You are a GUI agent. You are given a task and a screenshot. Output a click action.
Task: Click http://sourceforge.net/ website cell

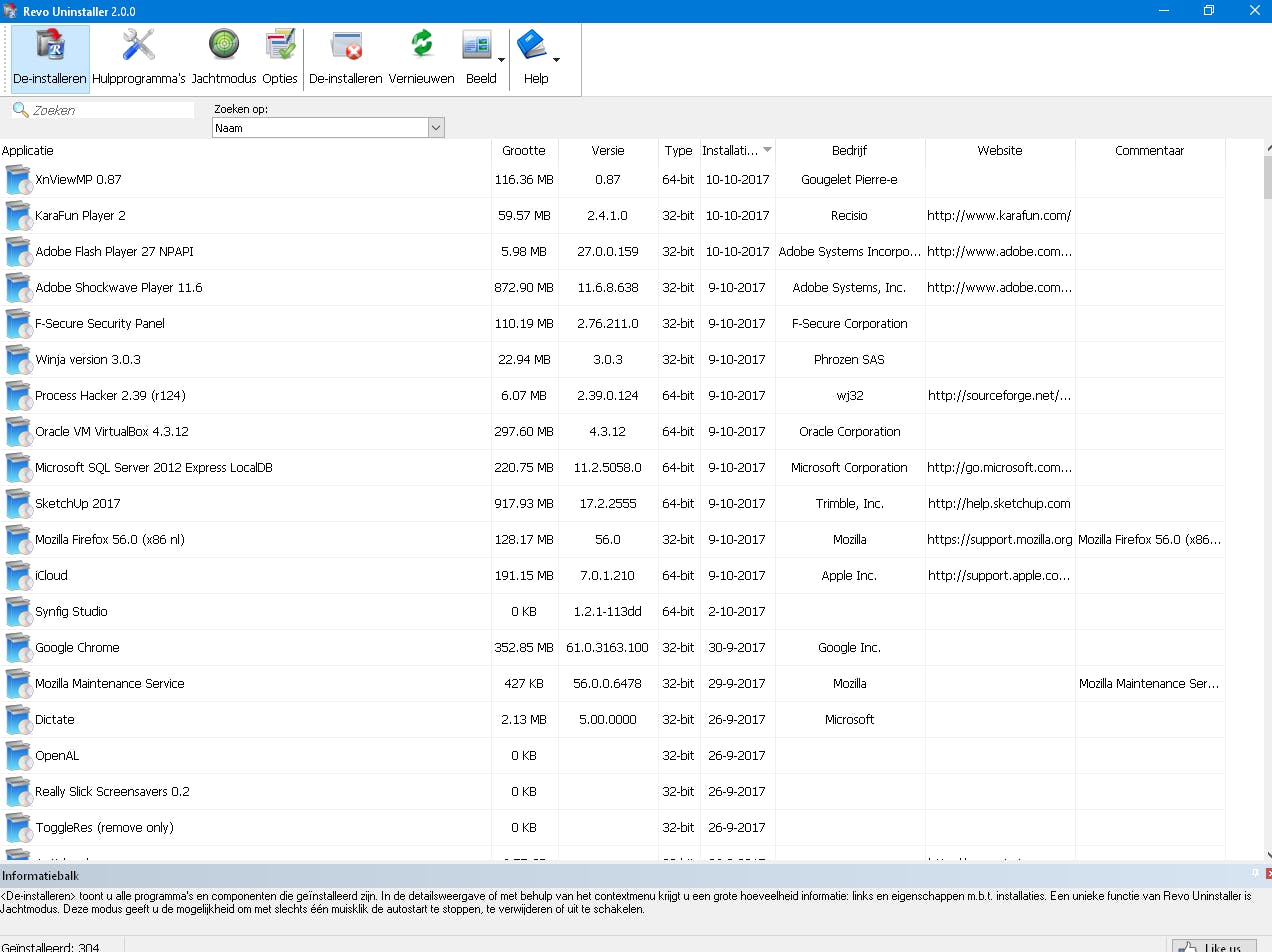coord(999,395)
